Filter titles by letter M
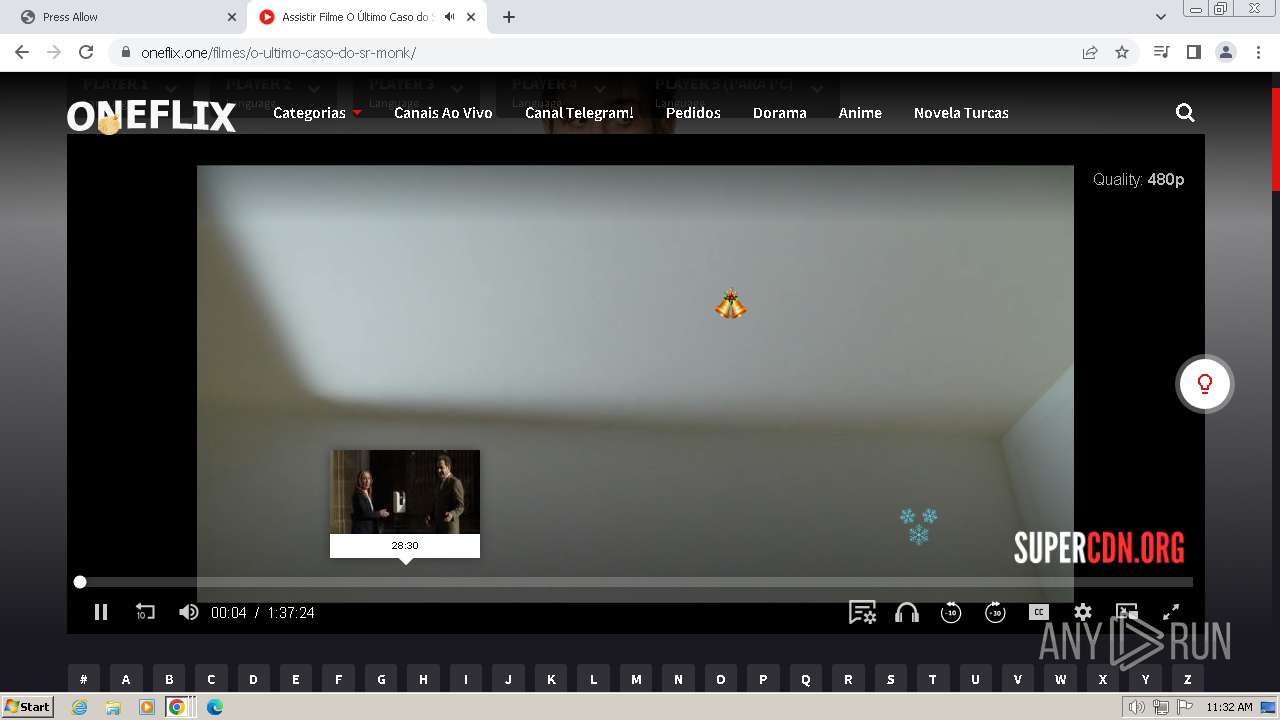Viewport: 1280px width, 720px height. (636, 679)
